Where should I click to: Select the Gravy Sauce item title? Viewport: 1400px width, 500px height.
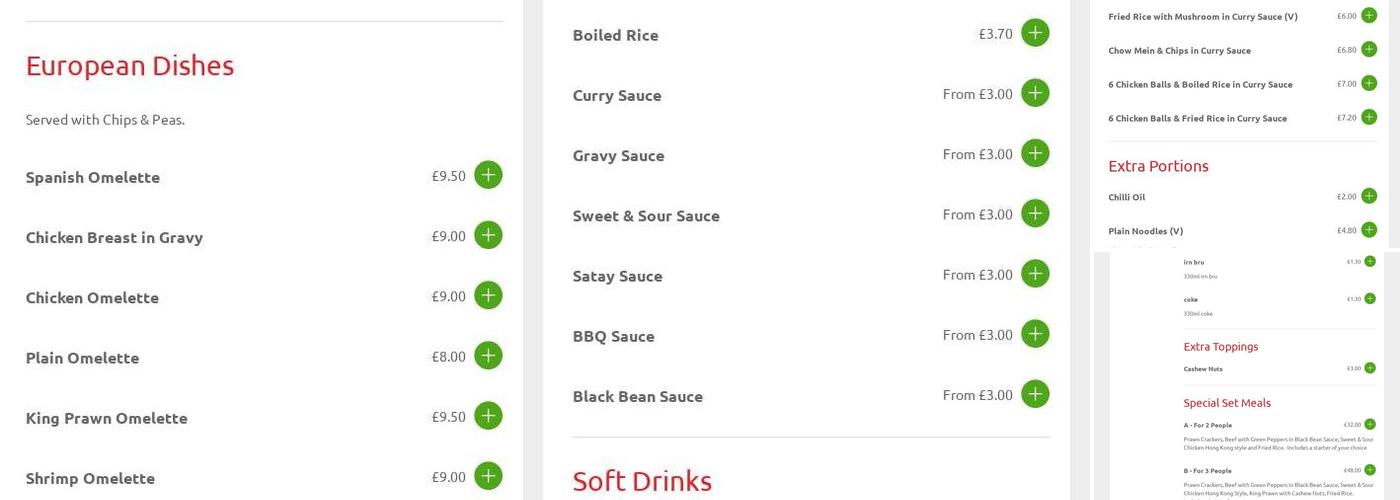click(x=618, y=156)
